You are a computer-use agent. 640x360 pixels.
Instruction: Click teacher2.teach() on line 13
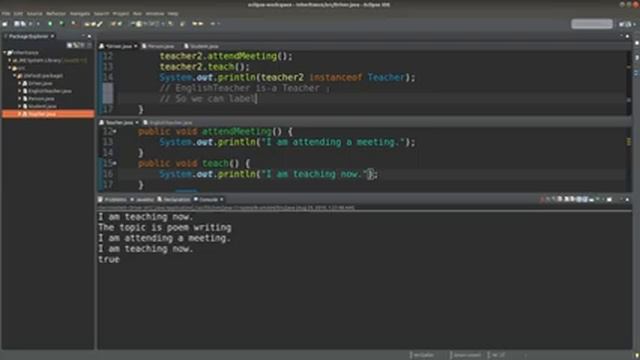click(204, 67)
